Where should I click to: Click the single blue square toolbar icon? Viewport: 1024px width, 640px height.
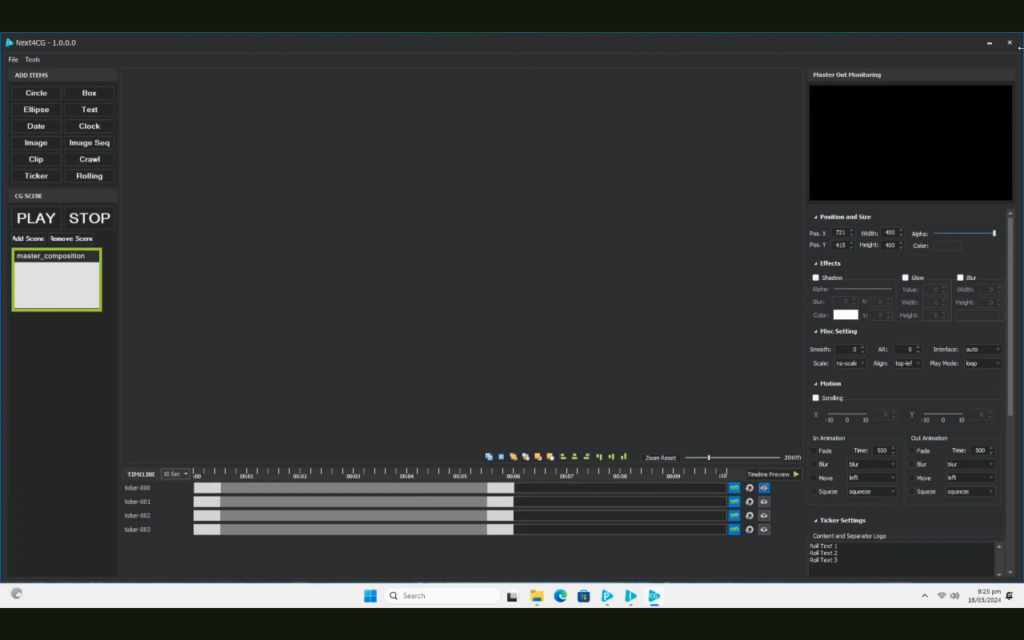point(501,456)
